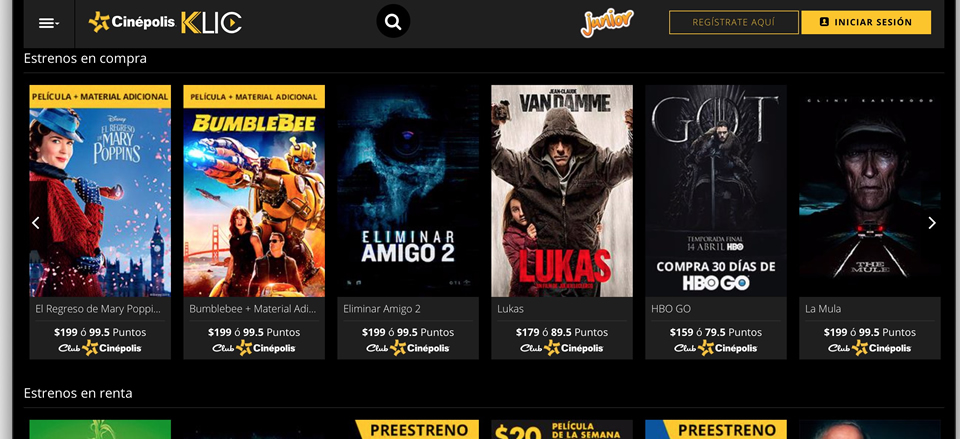The width and height of the screenshot is (960, 439).
Task: Open the Mary Poppins movie poster
Action: click(x=100, y=191)
